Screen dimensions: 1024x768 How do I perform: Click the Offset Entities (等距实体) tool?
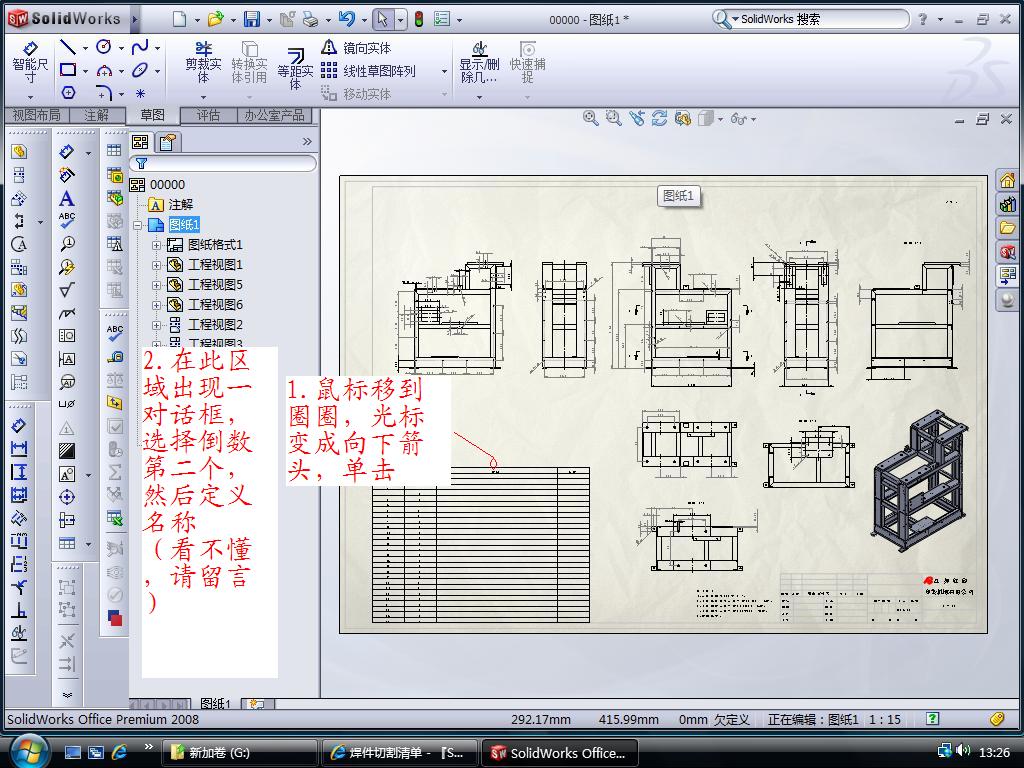pos(295,68)
